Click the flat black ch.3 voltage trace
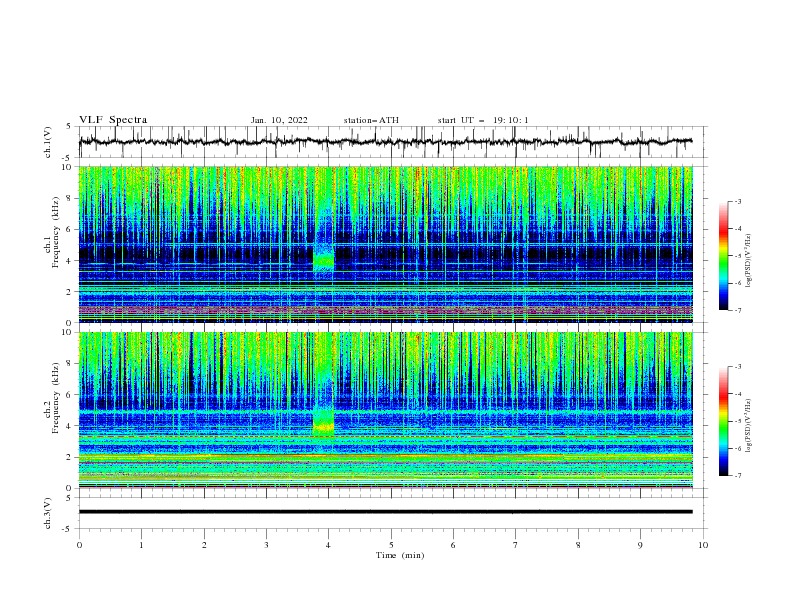The height and width of the screenshot is (612, 792). (385, 512)
